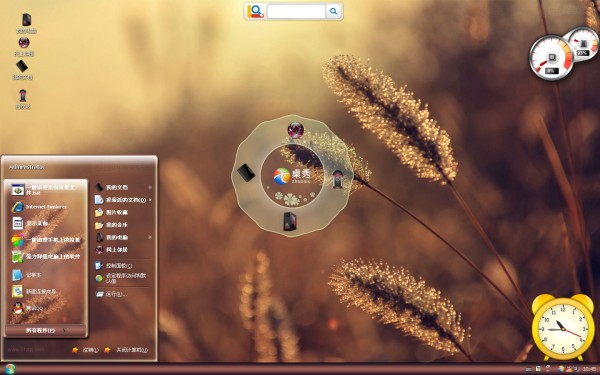
Task: Click the 桌秀 logo in dock center
Action: [293, 176]
